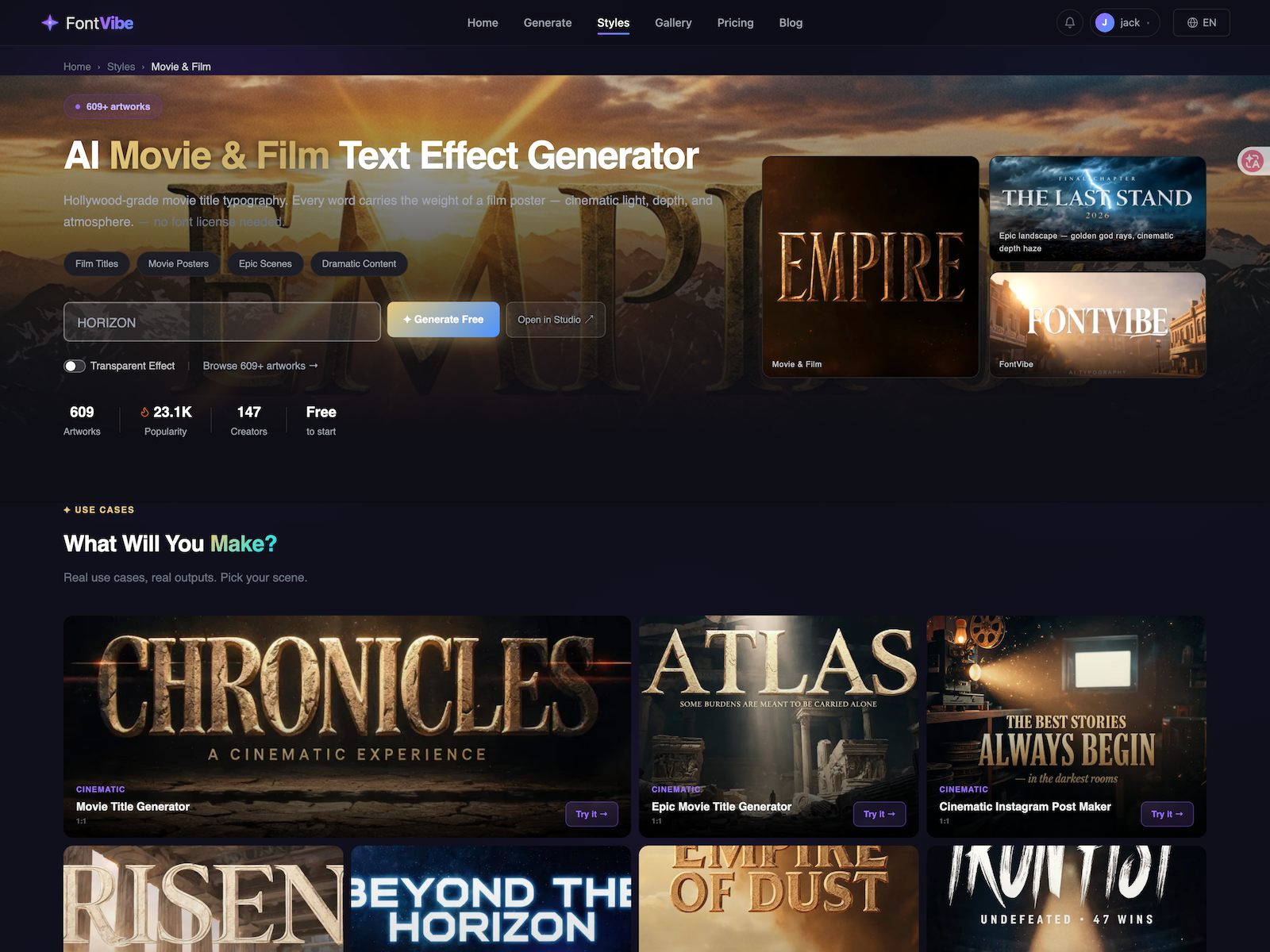Click the HORIZON text input field
The height and width of the screenshot is (952, 1270).
click(x=222, y=322)
